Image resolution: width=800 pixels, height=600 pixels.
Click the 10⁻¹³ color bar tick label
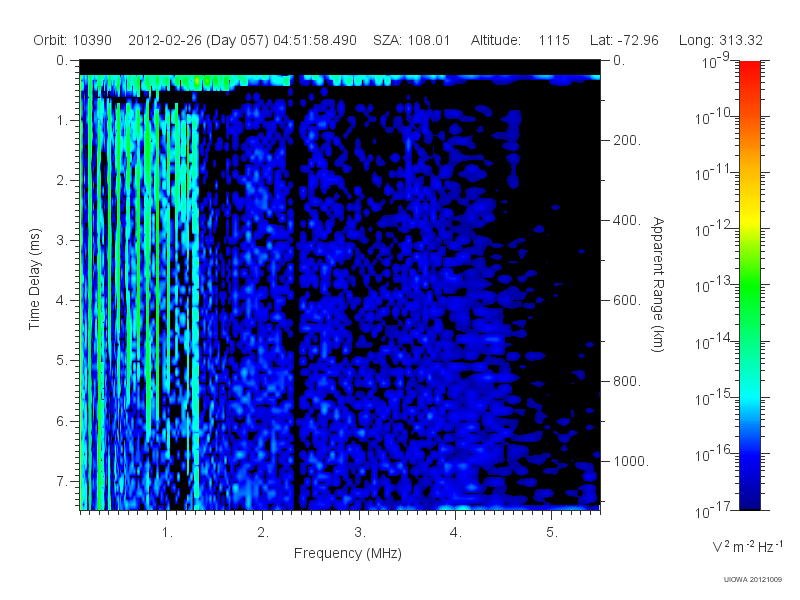pos(715,285)
